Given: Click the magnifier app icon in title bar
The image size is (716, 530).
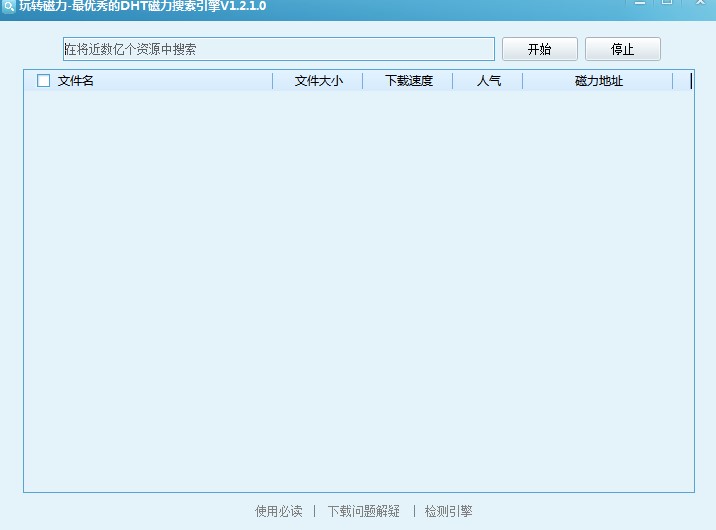Looking at the screenshot, I should (x=8, y=6).
